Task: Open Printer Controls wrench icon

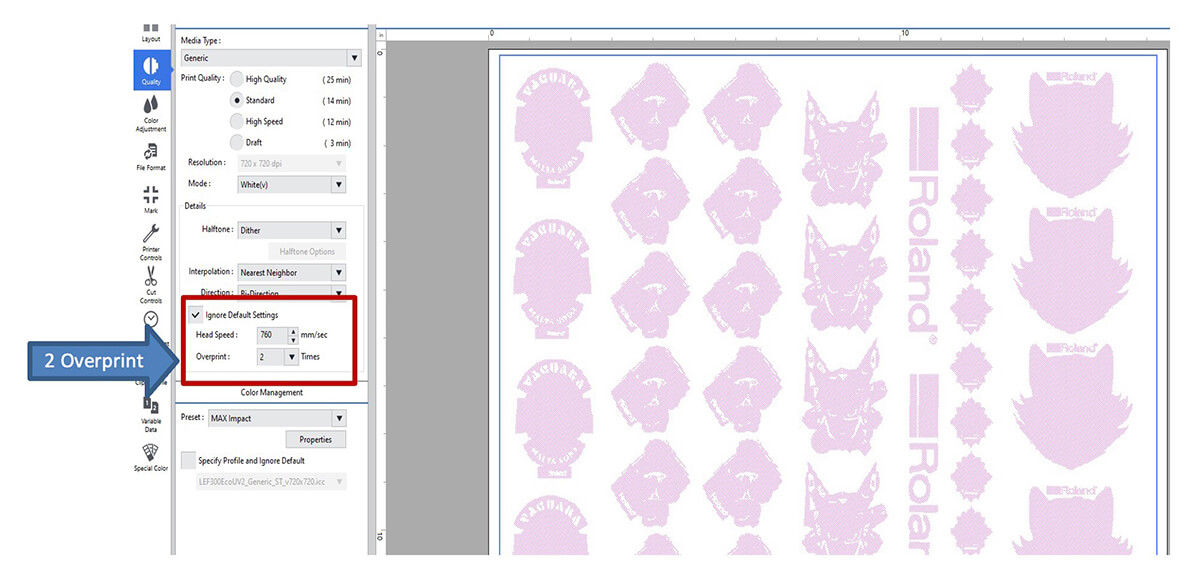Action: coord(150,242)
